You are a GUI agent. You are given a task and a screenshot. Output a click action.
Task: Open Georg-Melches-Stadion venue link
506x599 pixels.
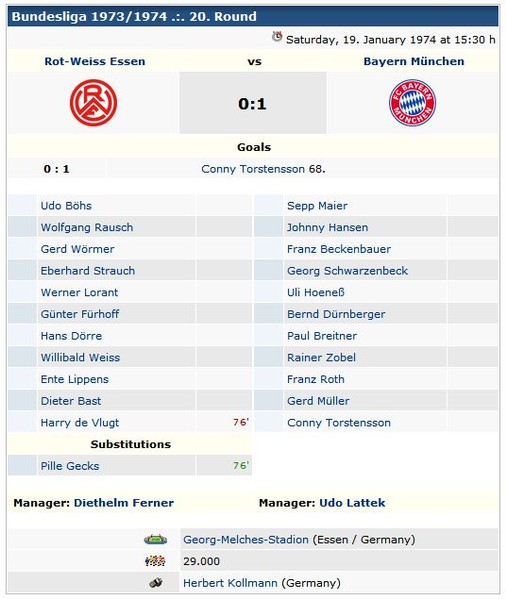tap(246, 539)
